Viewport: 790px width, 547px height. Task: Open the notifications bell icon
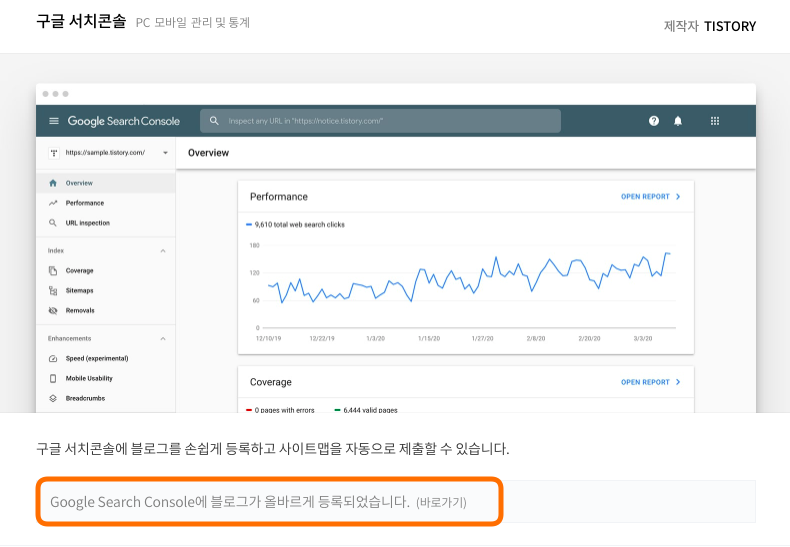point(678,121)
